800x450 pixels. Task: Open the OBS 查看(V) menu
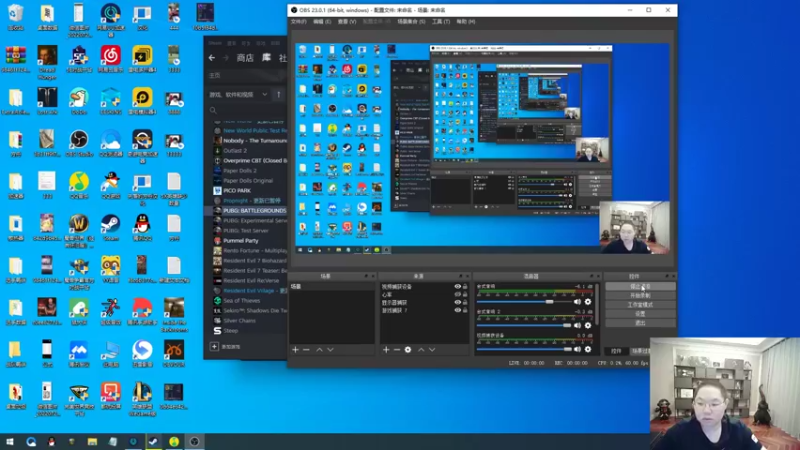pyautogui.click(x=347, y=21)
